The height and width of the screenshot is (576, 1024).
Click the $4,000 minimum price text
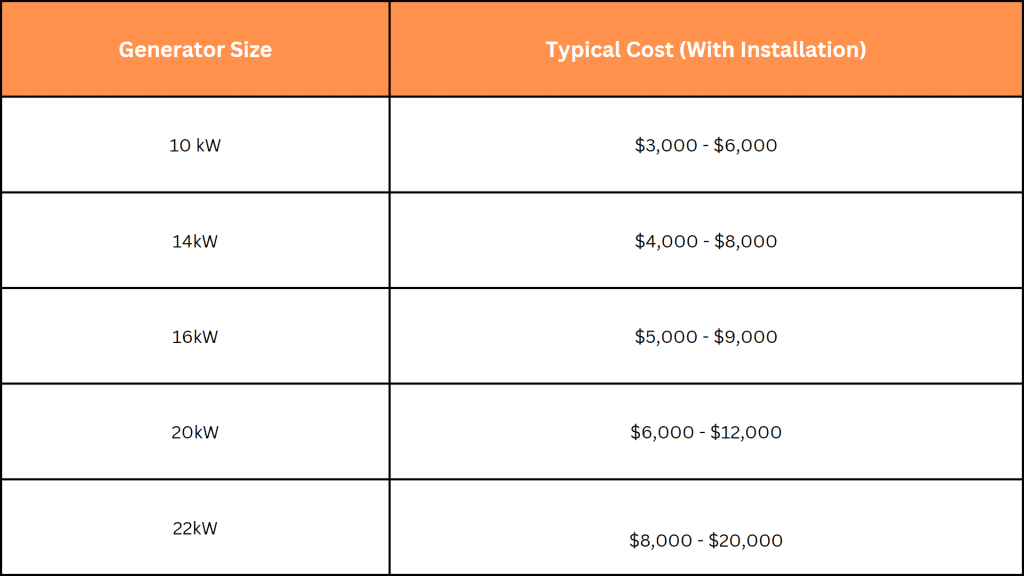coord(666,241)
